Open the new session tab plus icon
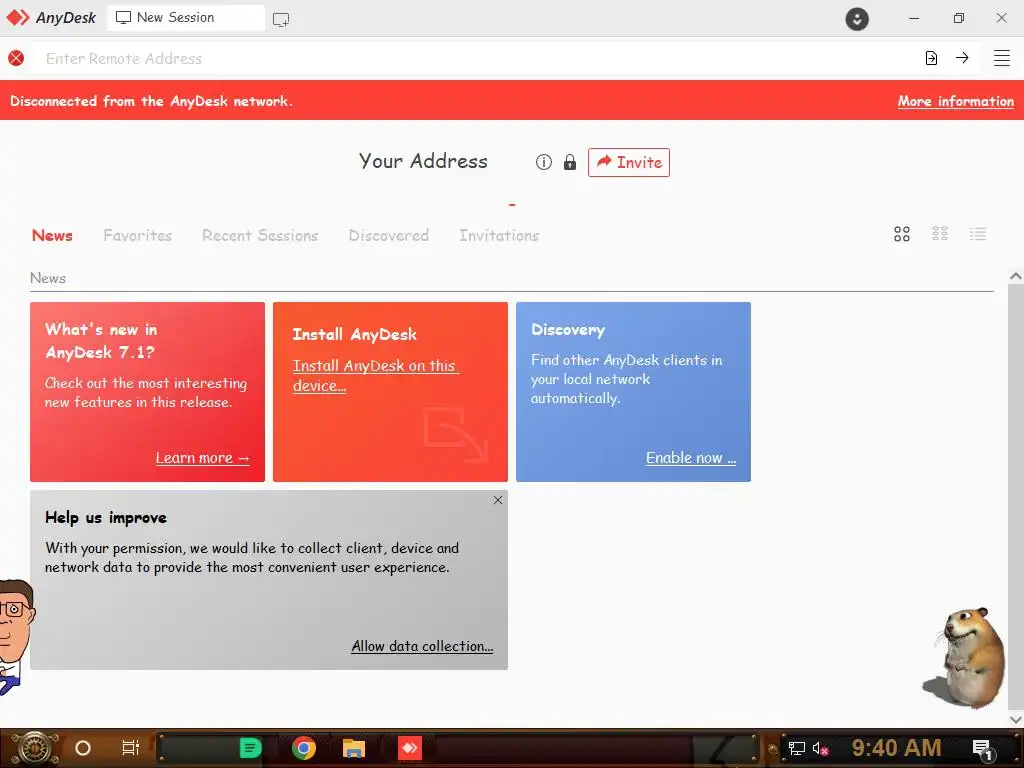1024x768 pixels. point(281,20)
